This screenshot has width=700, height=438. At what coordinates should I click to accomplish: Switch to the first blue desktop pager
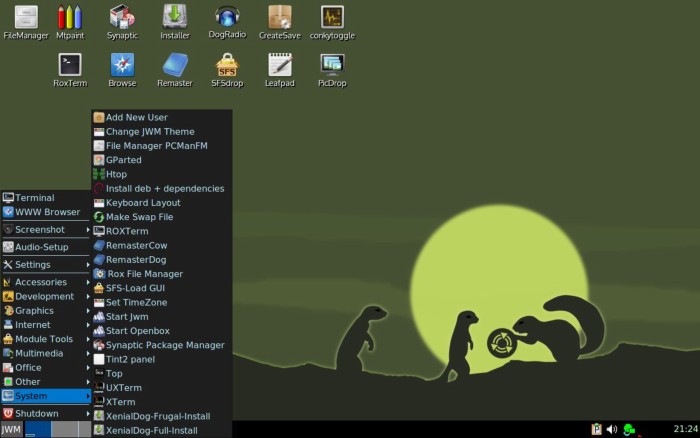(x=38, y=430)
